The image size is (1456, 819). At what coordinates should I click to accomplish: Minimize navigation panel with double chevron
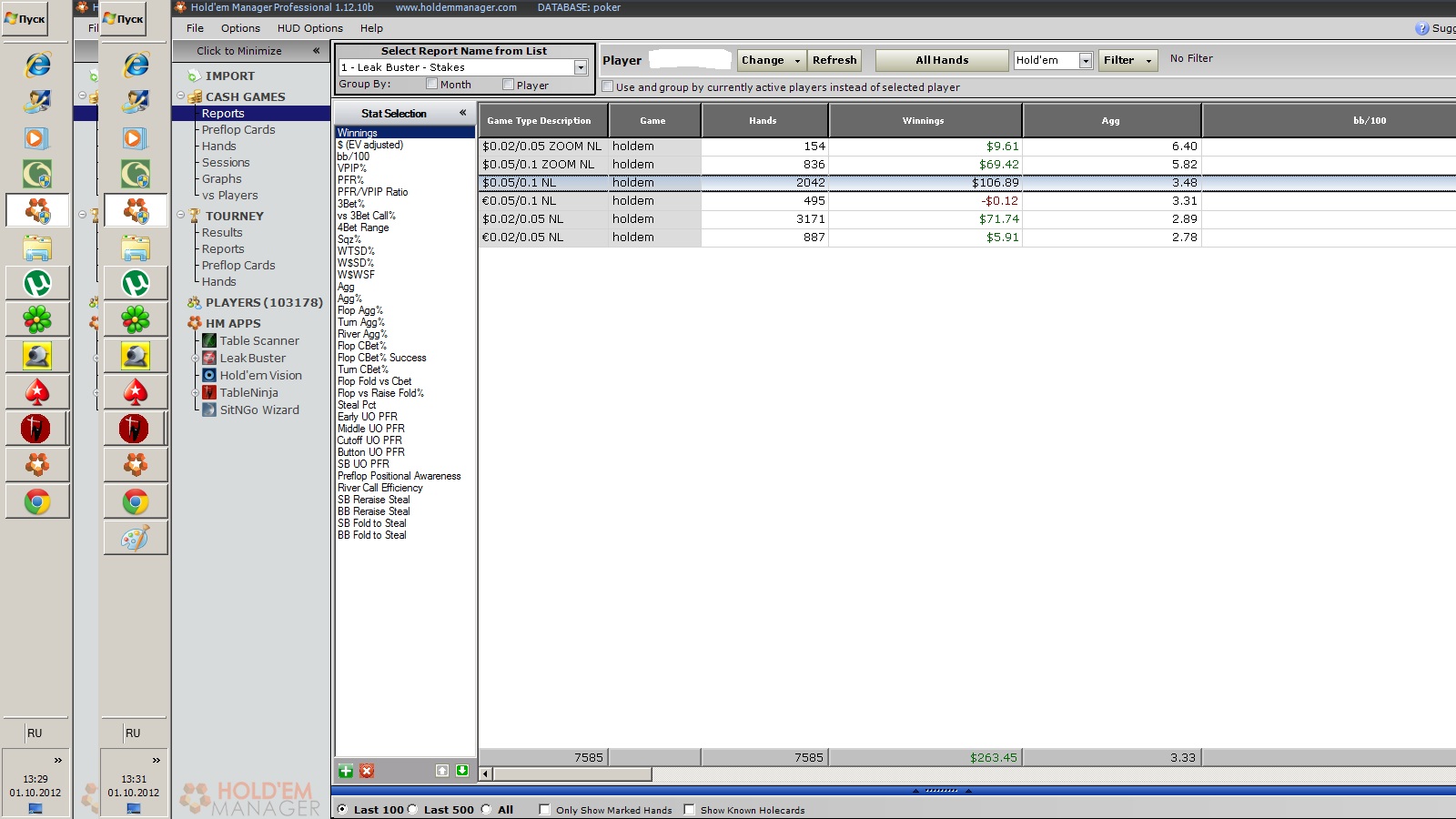coord(316,51)
